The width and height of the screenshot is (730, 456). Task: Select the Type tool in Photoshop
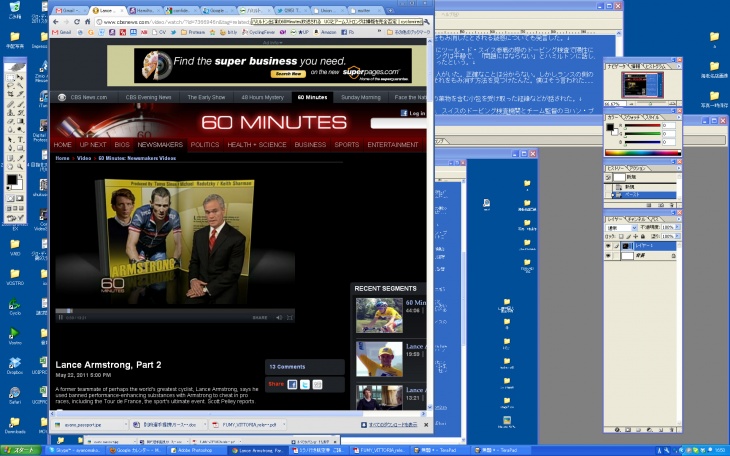pos(20,139)
